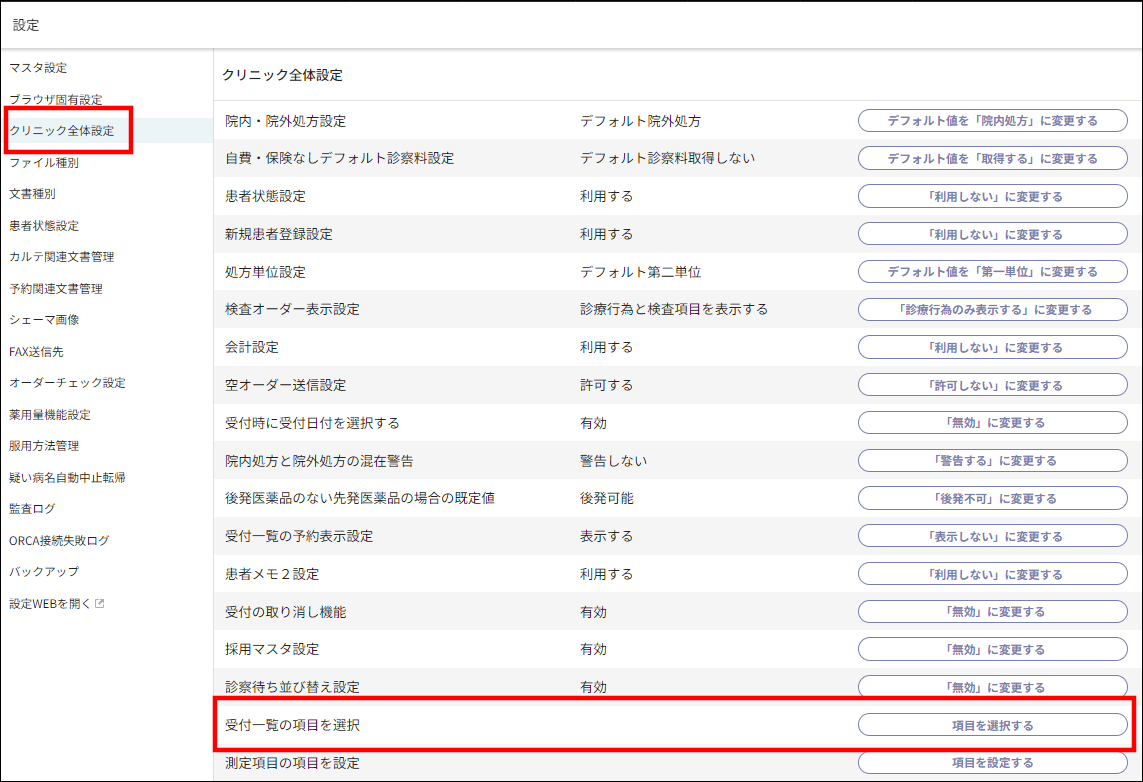1143x782 pixels.
Task: Change 院内・院外処方設定 default to 院内処方
Action: [x=992, y=120]
